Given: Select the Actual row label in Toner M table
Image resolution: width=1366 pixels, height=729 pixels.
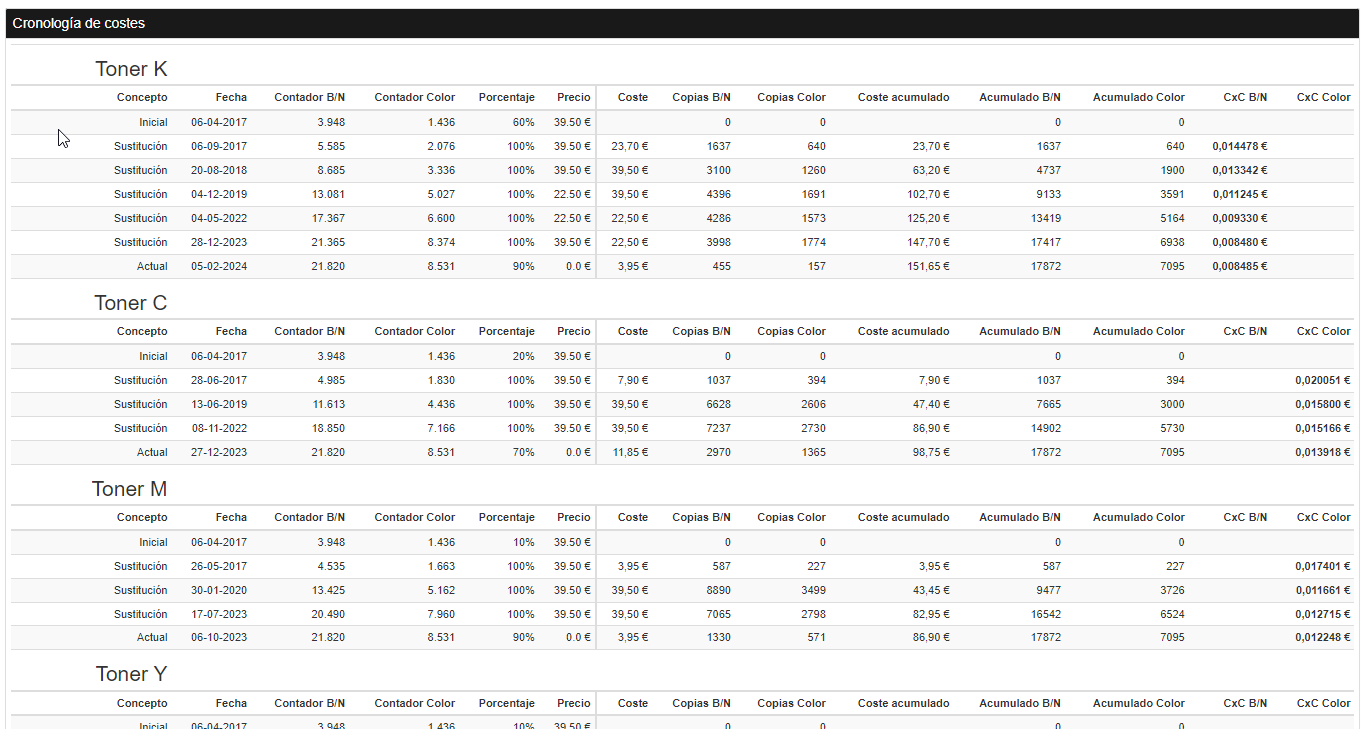Looking at the screenshot, I should tap(152, 638).
